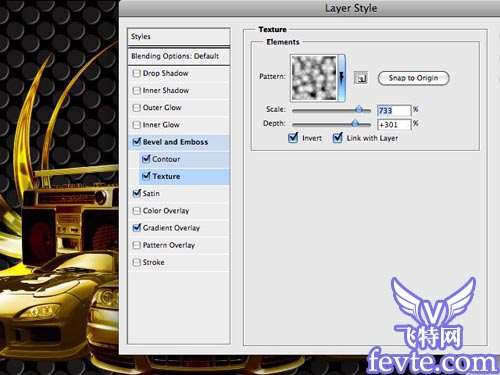Click the new preset from pattern icon
Image resolution: width=500 pixels, height=375 pixels.
tap(361, 78)
